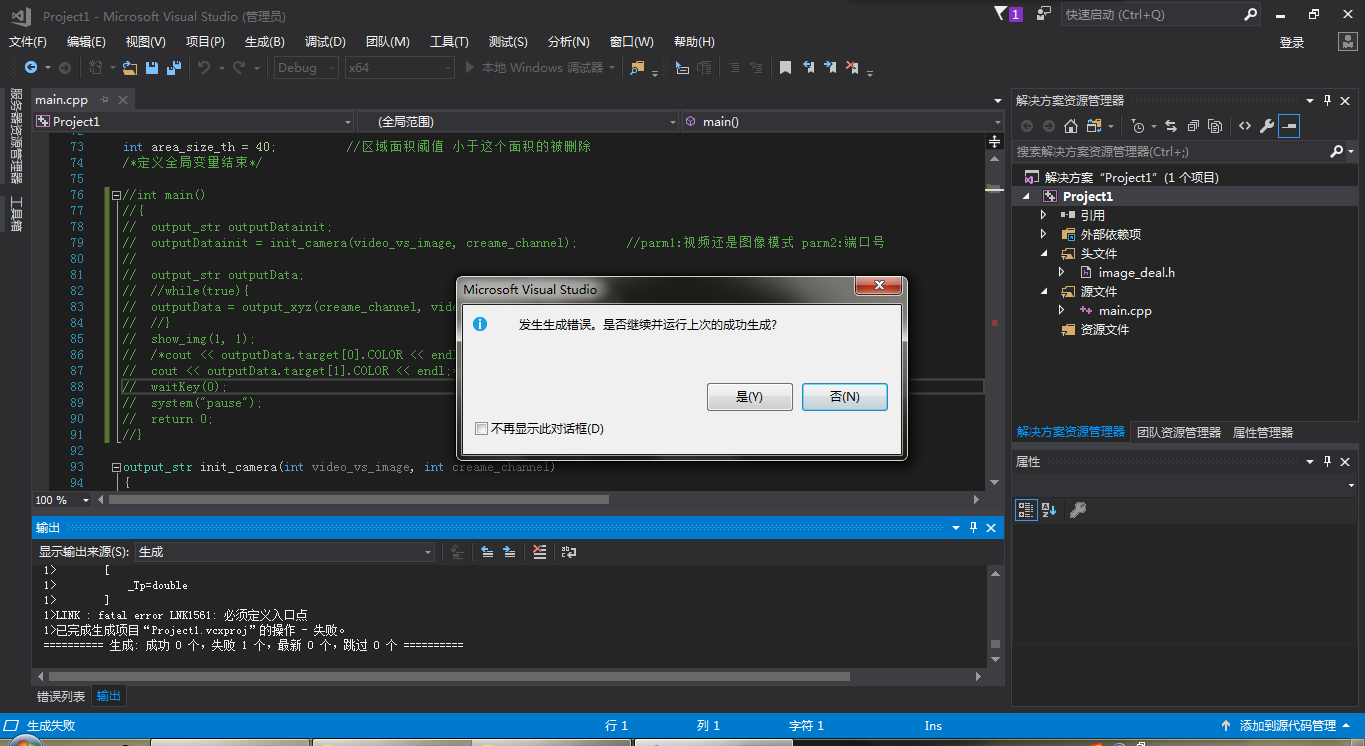Open the Debug configuration dropdown
Viewport: 1365px width, 746px height.
coord(310,68)
